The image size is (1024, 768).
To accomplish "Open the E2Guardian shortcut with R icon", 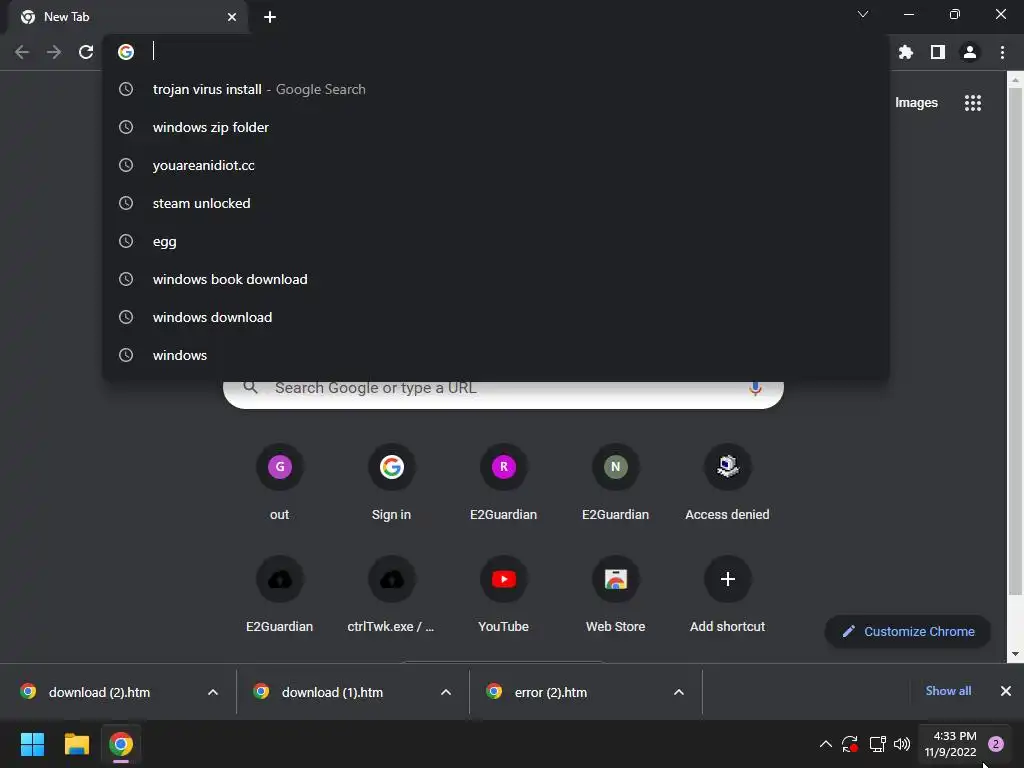I will click(504, 483).
